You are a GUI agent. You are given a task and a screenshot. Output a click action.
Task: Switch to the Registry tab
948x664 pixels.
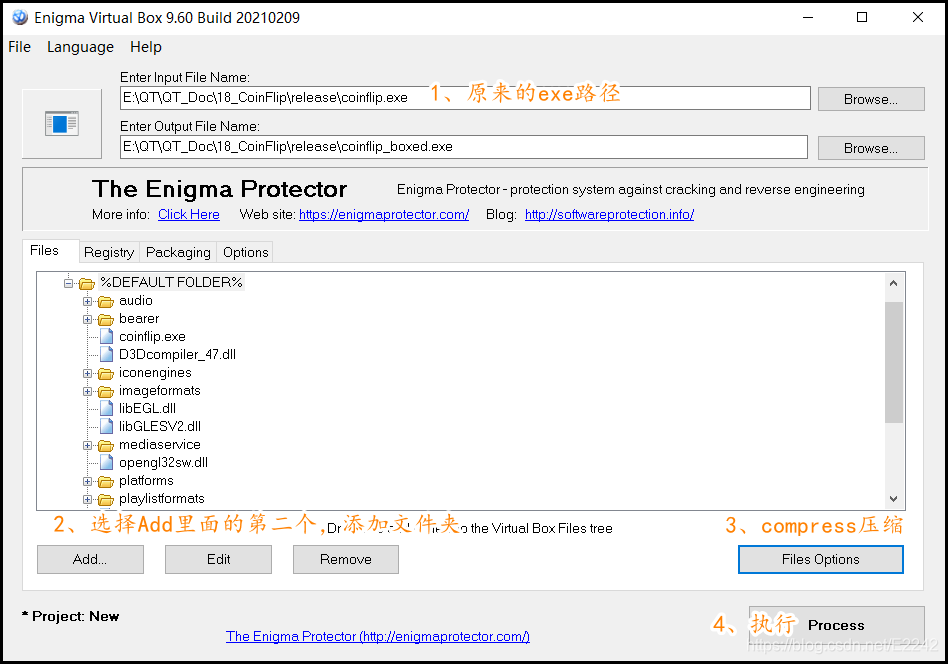click(x=109, y=252)
